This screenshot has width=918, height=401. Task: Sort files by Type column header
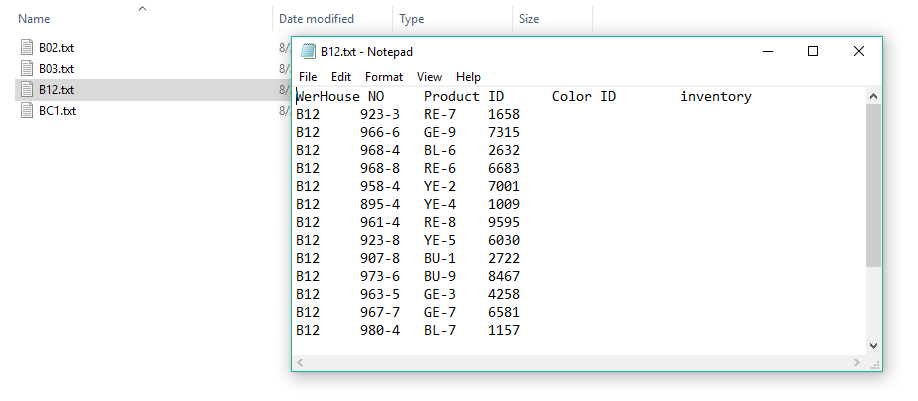click(412, 19)
